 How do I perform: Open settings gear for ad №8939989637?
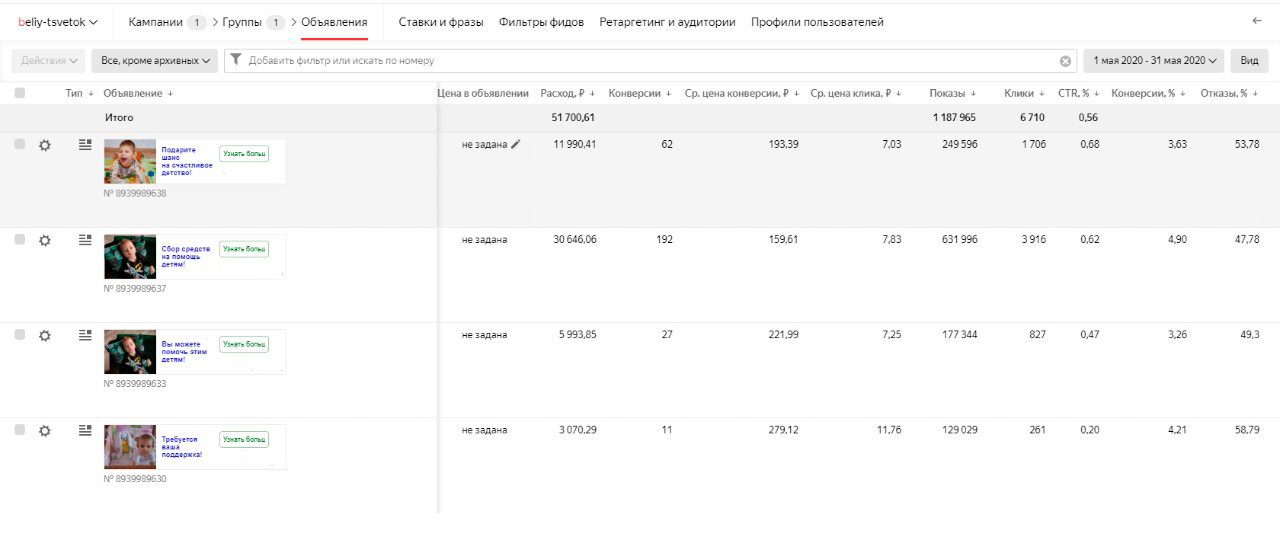point(45,240)
